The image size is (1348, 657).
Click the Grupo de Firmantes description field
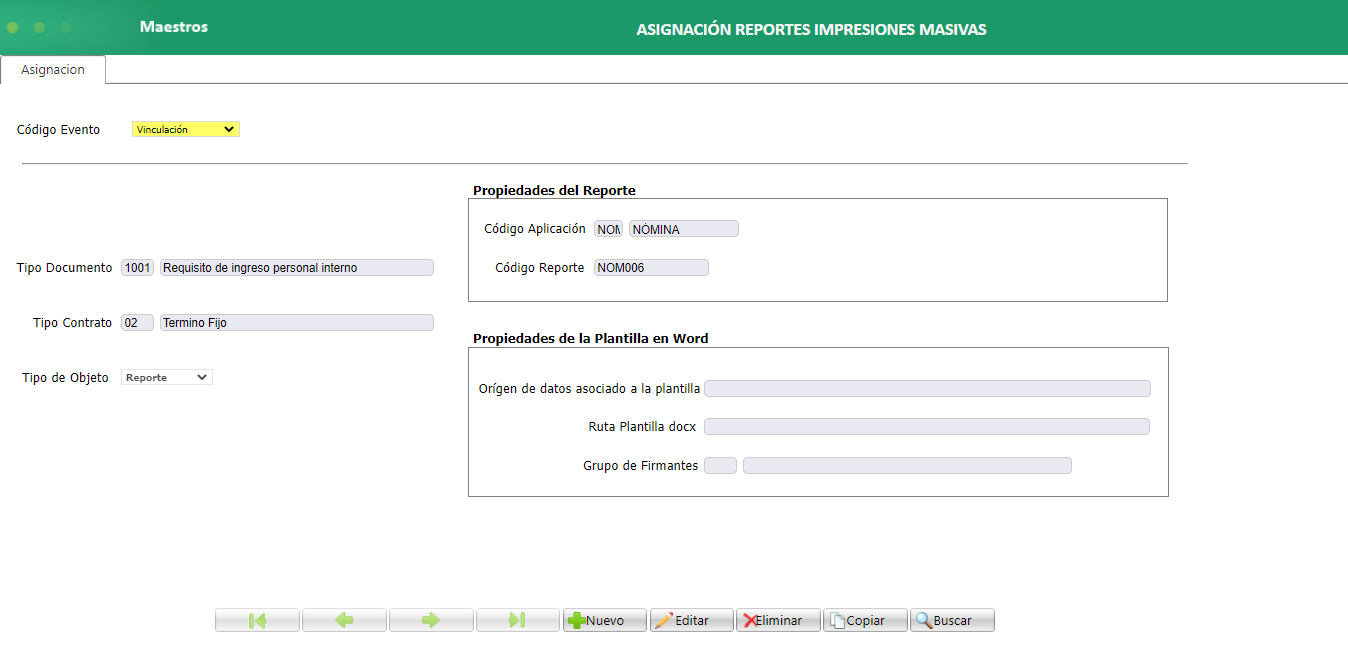click(x=907, y=465)
